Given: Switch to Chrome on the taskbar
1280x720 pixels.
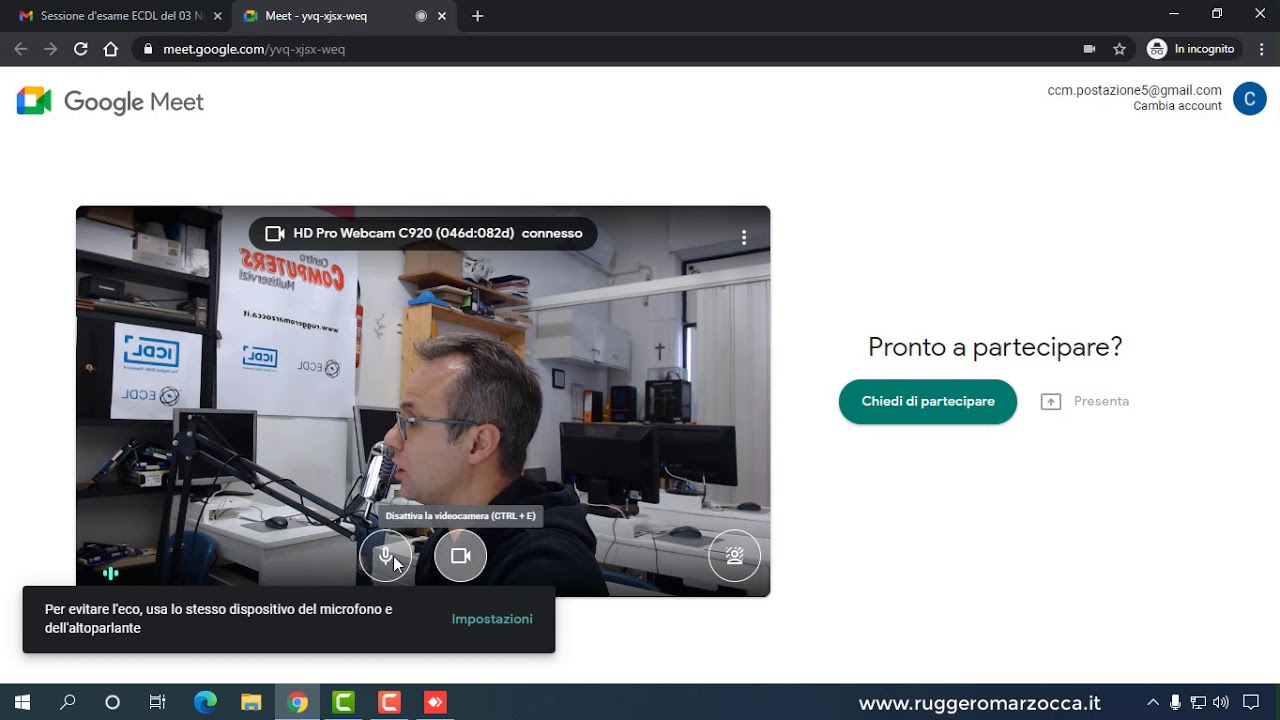Looking at the screenshot, I should (297, 702).
